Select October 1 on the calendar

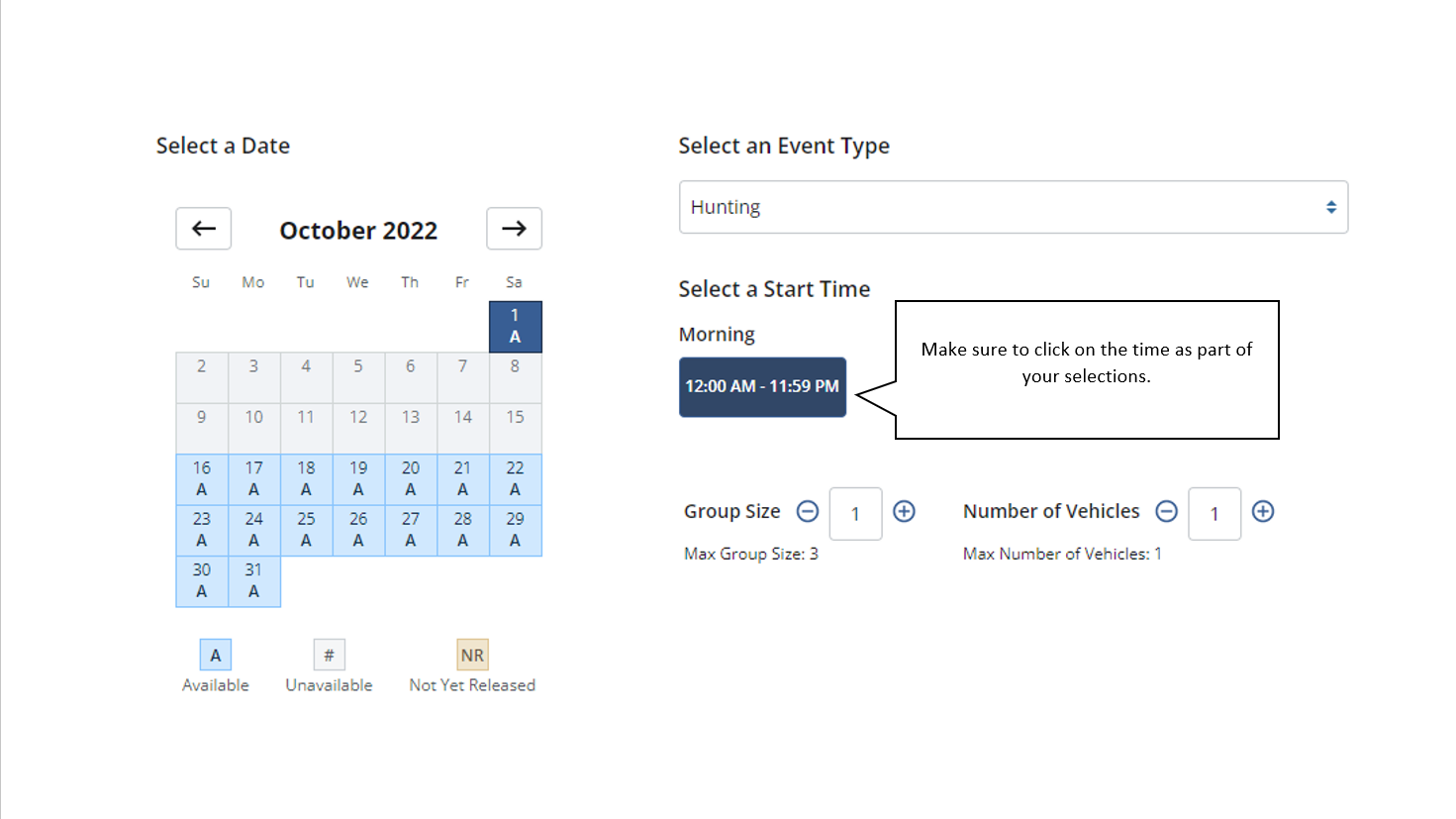coord(515,326)
